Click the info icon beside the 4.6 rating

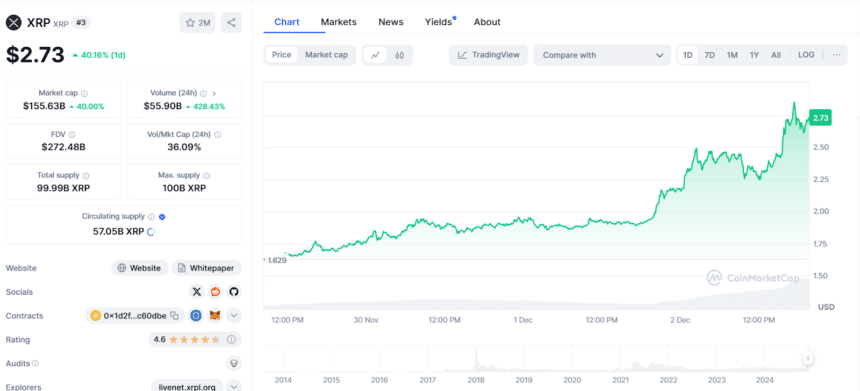(231, 339)
